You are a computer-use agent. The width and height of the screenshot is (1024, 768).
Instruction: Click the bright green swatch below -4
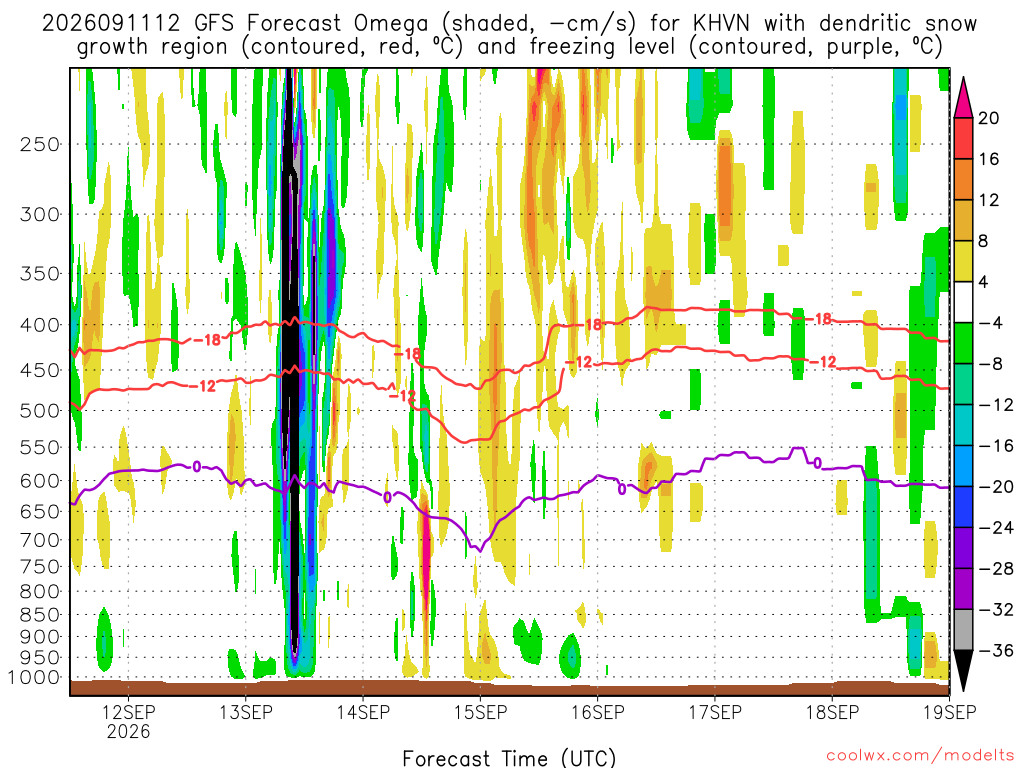point(963,343)
